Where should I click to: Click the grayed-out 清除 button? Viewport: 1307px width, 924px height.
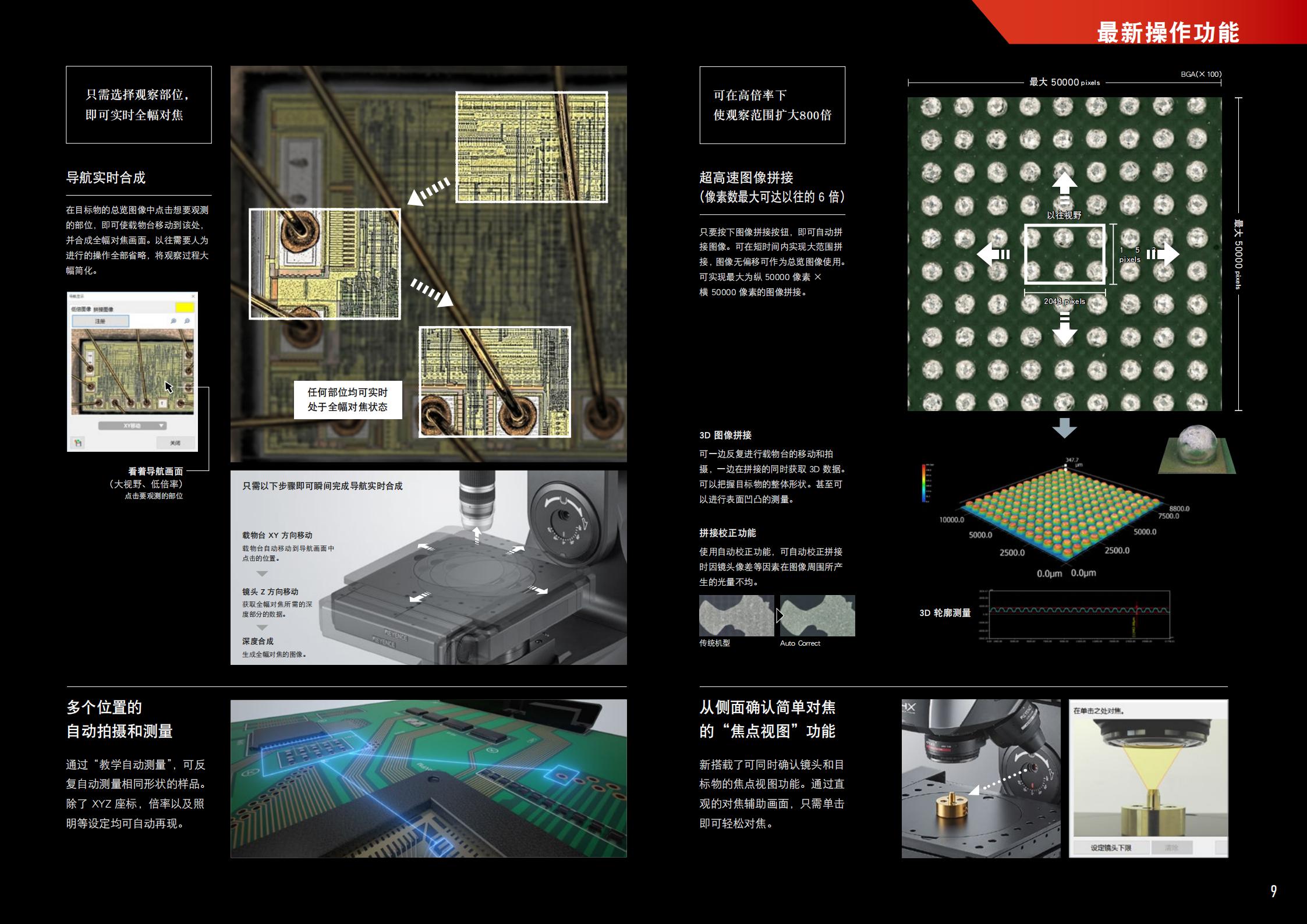point(1171,848)
